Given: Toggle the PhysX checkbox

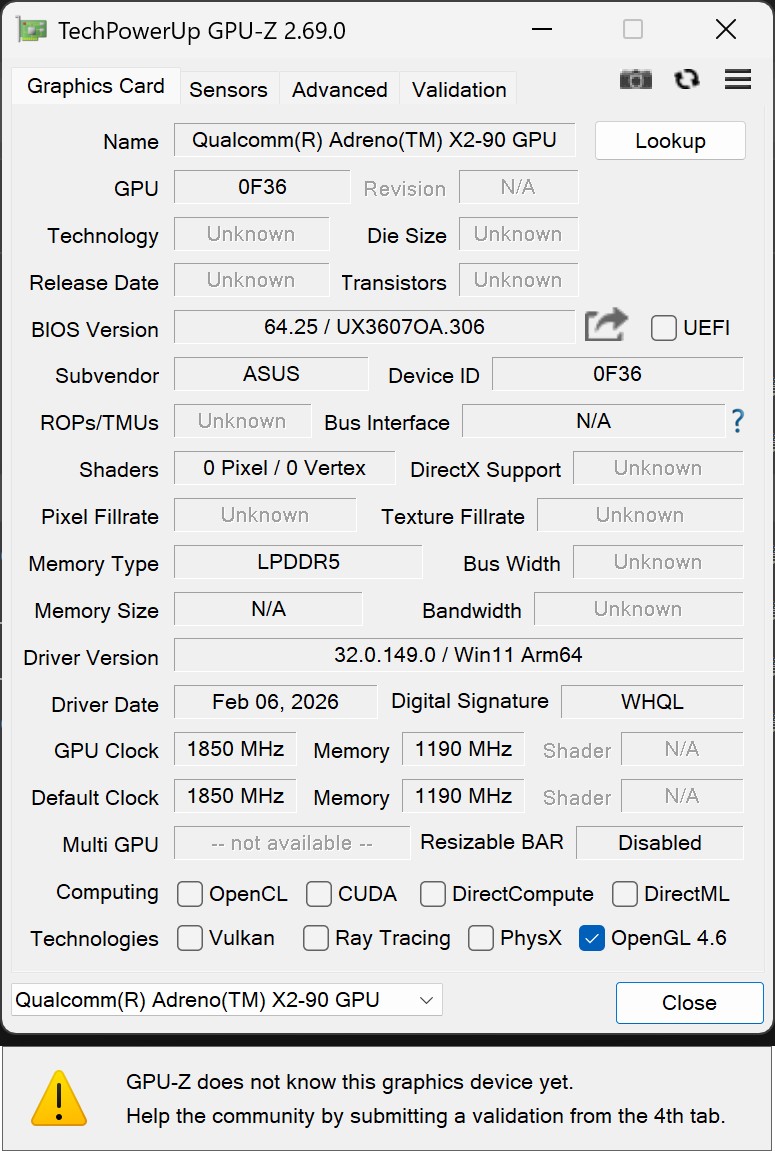Looking at the screenshot, I should [x=480, y=938].
